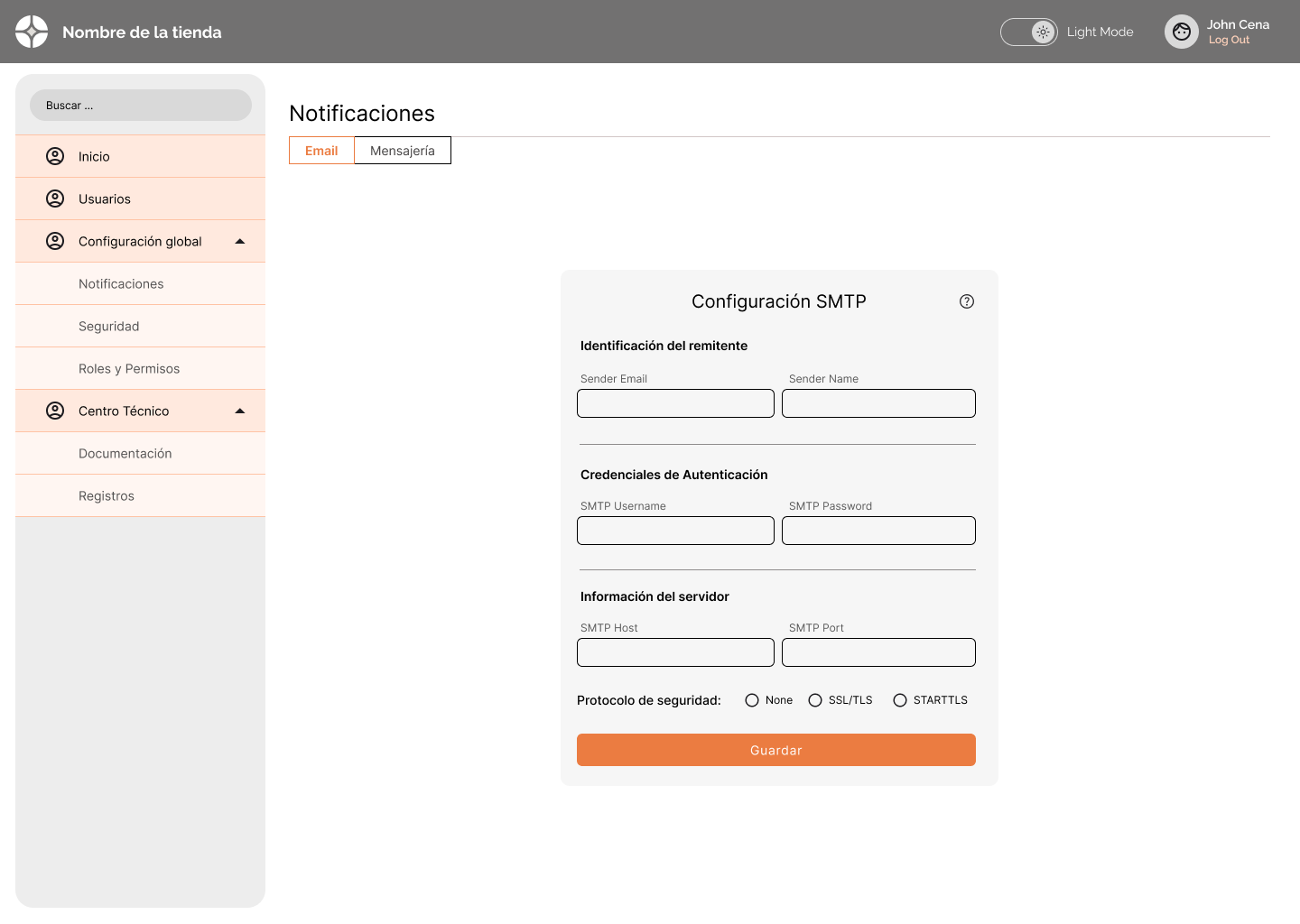This screenshot has width=1300, height=924.
Task: Click the Inicio sidebar icon
Action: (x=55, y=156)
